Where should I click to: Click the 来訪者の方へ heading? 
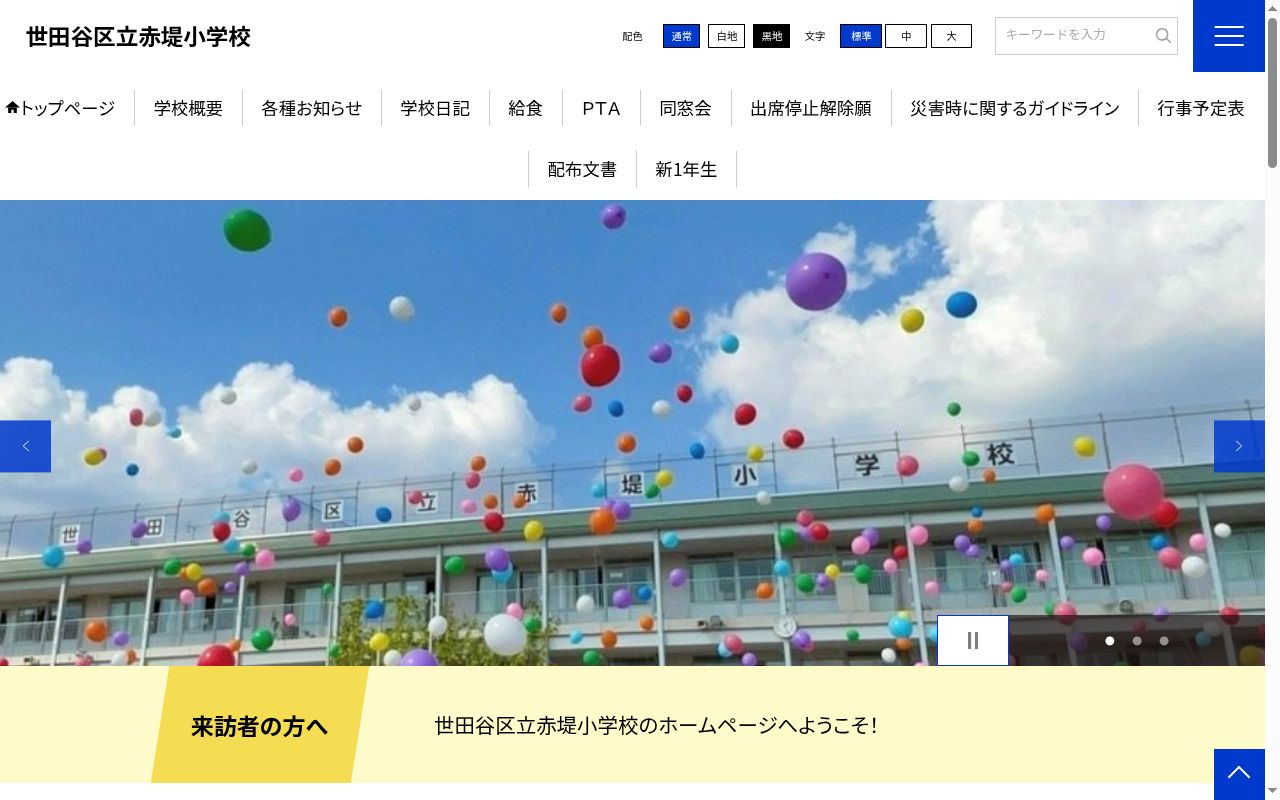(x=260, y=726)
